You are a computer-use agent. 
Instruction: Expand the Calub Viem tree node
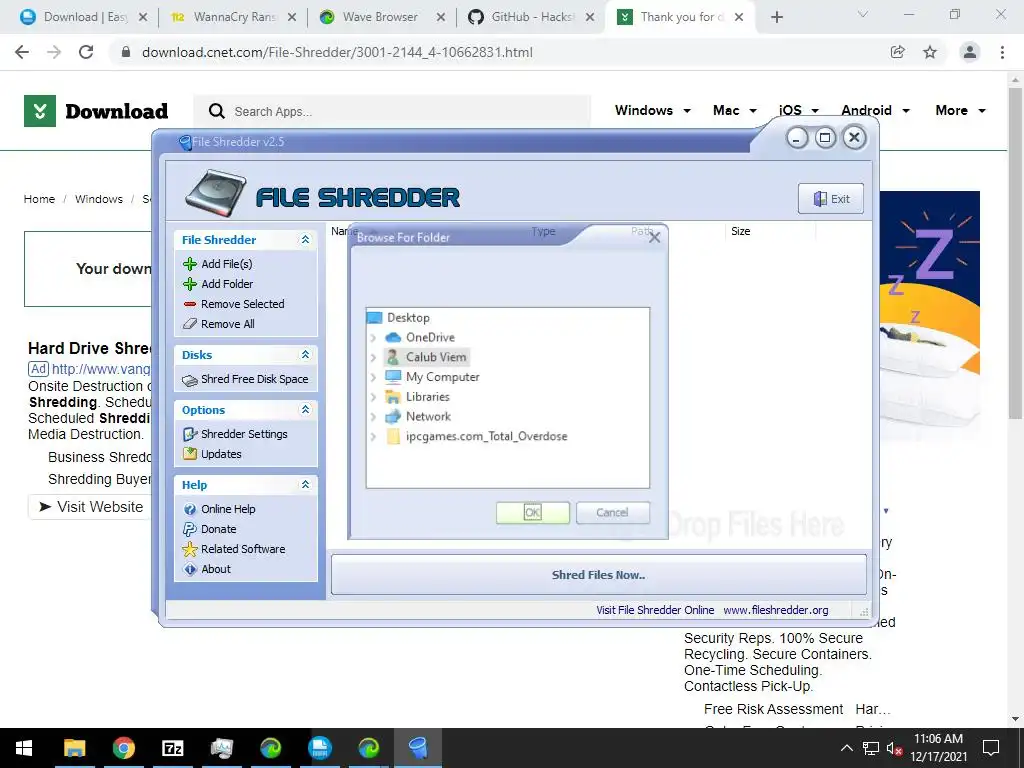373,358
